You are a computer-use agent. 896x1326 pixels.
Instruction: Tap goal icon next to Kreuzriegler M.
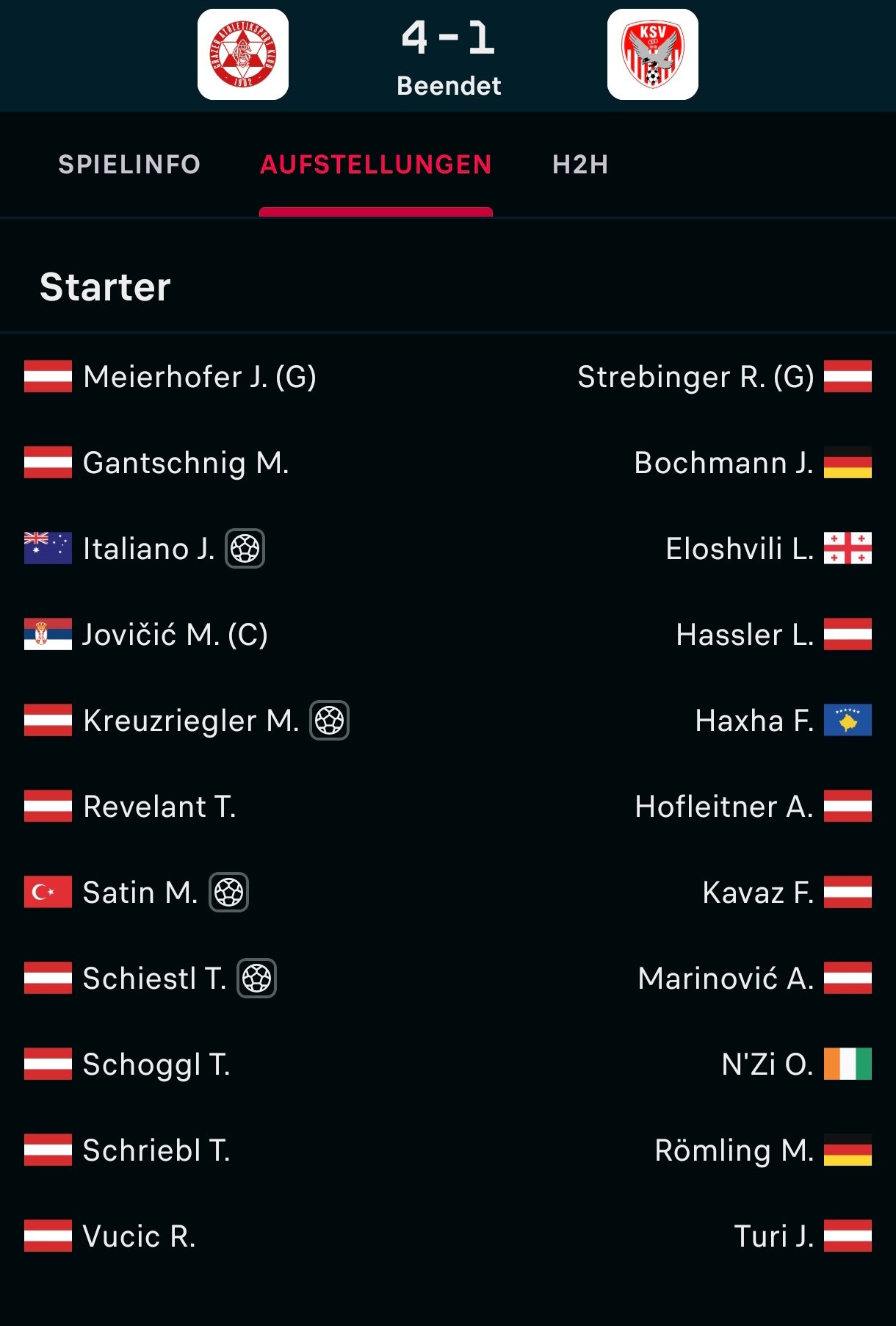(329, 721)
